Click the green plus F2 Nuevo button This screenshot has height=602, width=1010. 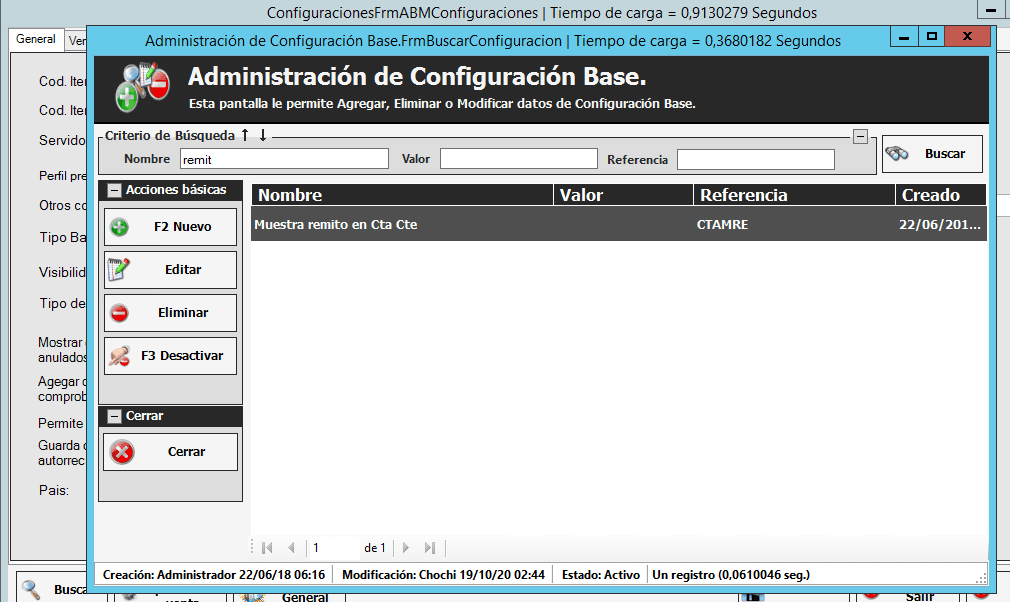pyautogui.click(x=170, y=227)
